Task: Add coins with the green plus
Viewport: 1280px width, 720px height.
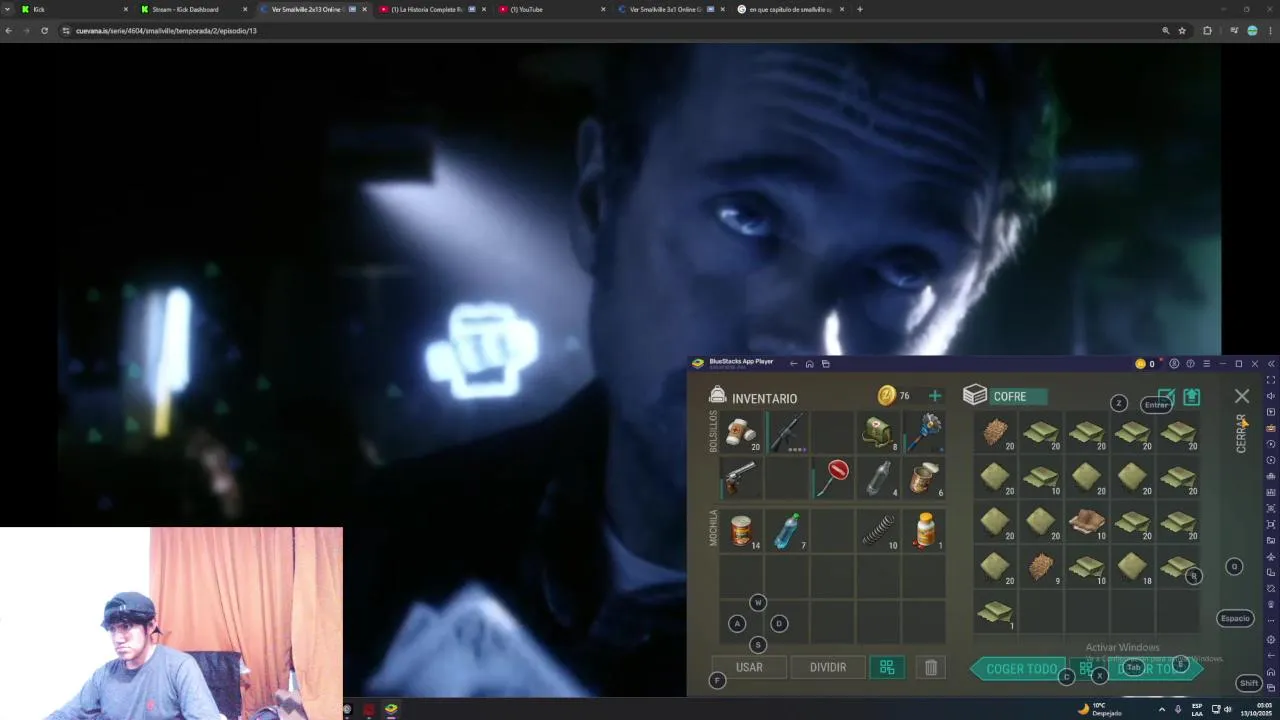Action: pyautogui.click(x=935, y=396)
